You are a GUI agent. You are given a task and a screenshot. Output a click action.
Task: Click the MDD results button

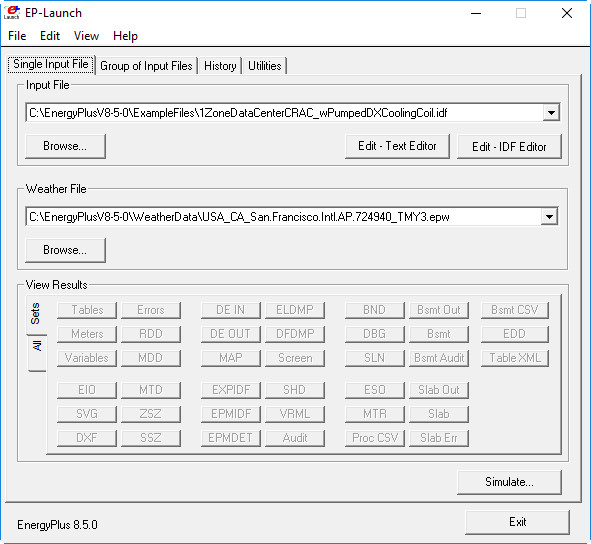[x=151, y=358]
